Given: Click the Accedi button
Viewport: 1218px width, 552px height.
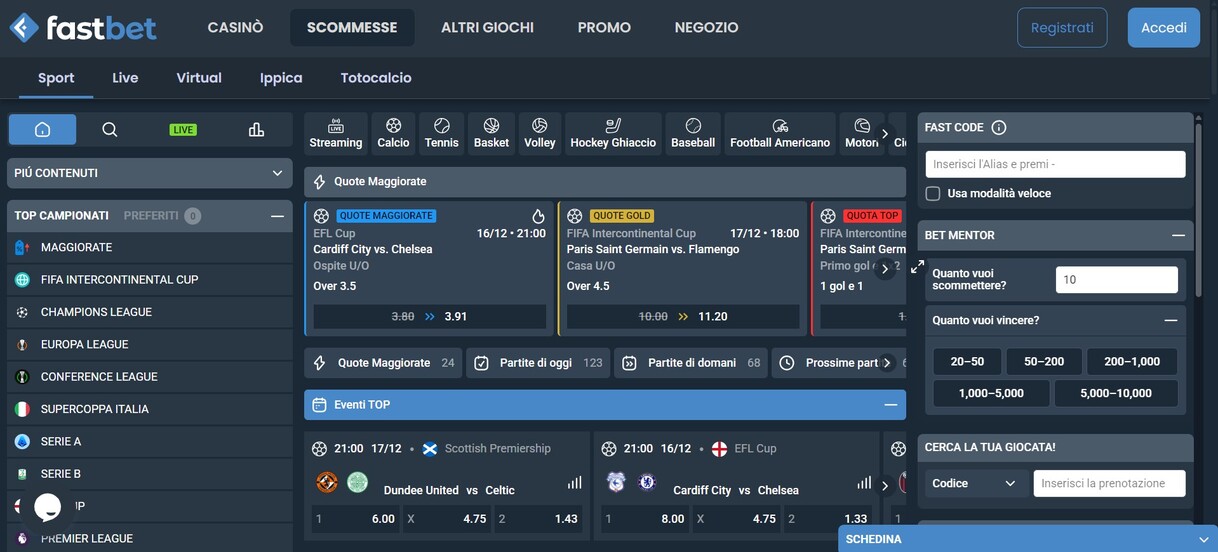Looking at the screenshot, I should click(x=1164, y=28).
